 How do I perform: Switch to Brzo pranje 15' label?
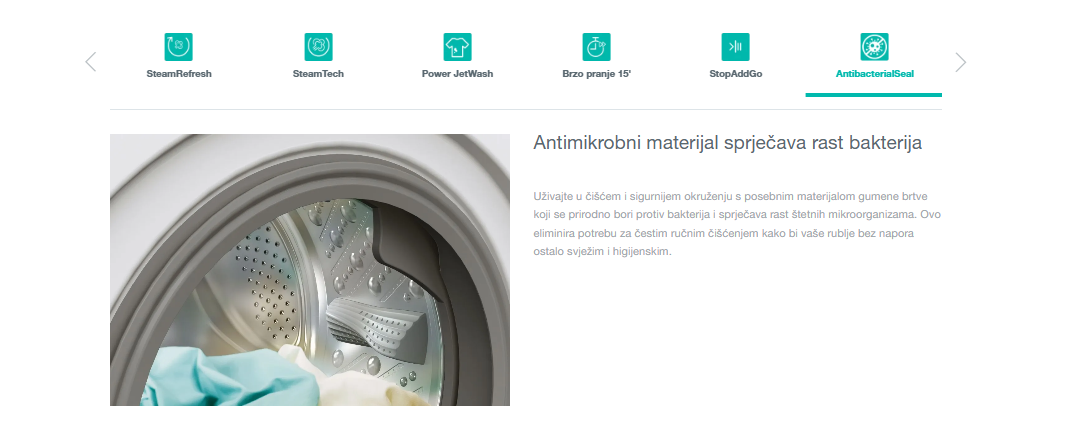click(597, 74)
